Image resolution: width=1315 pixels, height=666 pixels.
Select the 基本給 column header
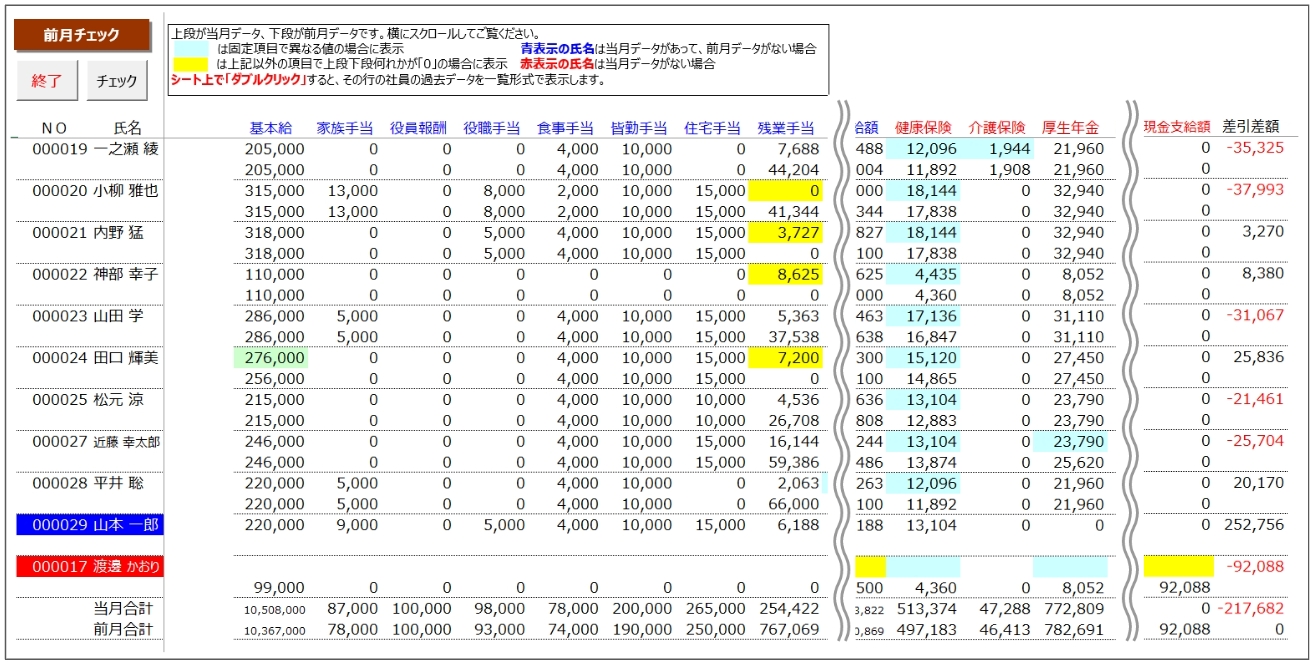click(271, 128)
